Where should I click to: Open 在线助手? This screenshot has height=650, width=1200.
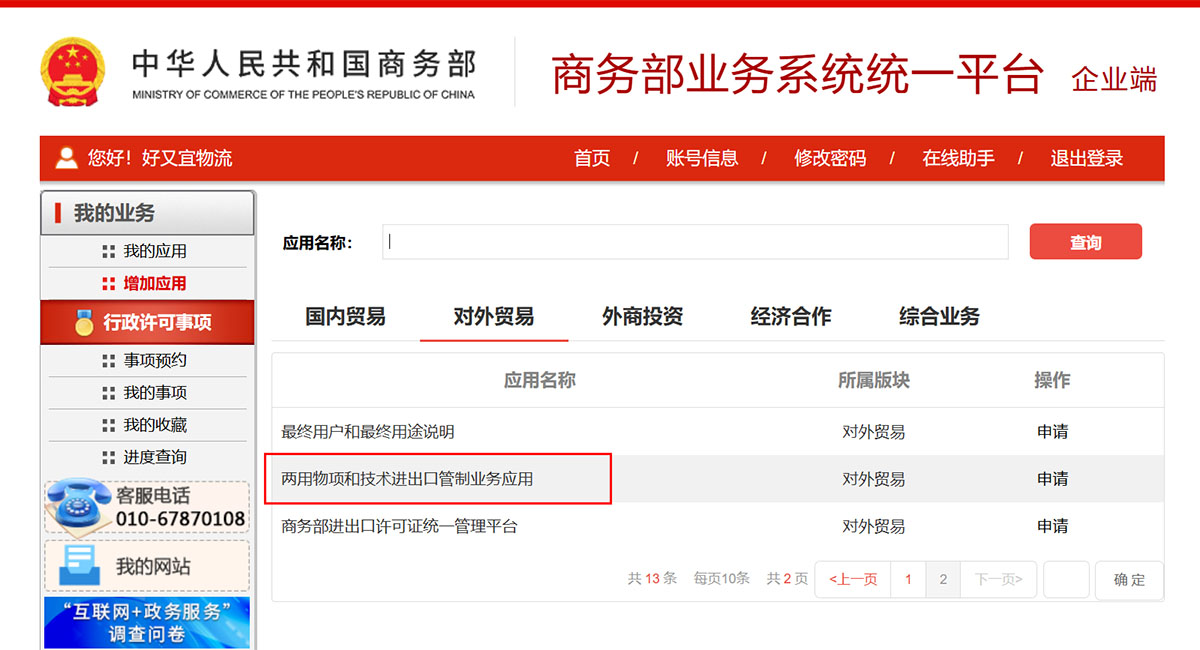(x=958, y=158)
